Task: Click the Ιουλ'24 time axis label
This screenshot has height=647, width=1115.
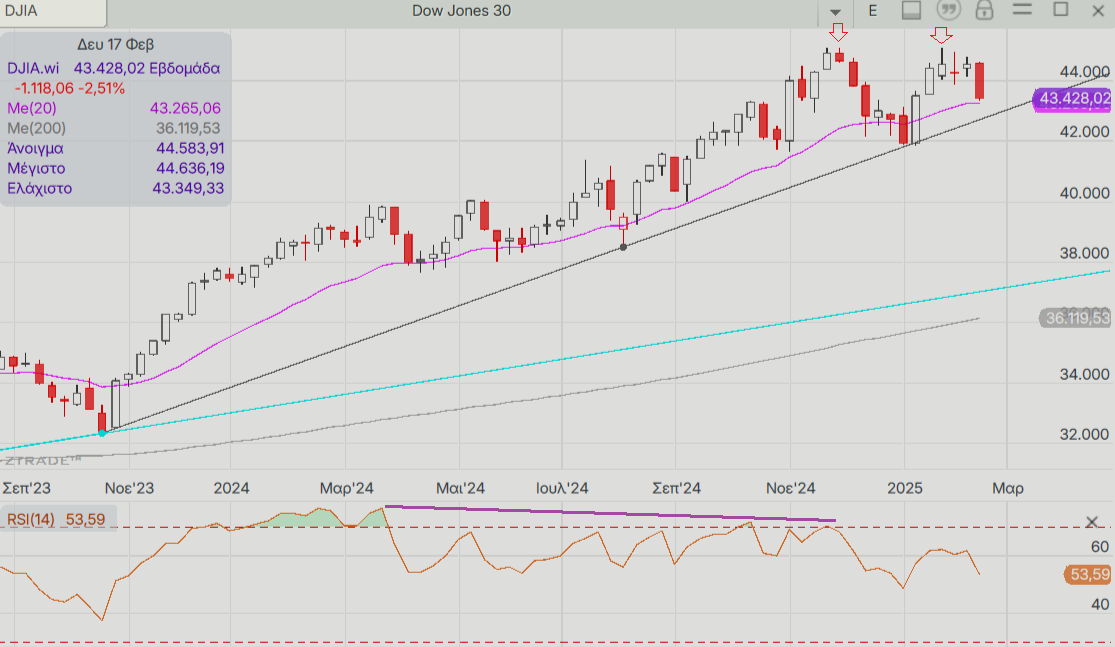Action: [562, 488]
